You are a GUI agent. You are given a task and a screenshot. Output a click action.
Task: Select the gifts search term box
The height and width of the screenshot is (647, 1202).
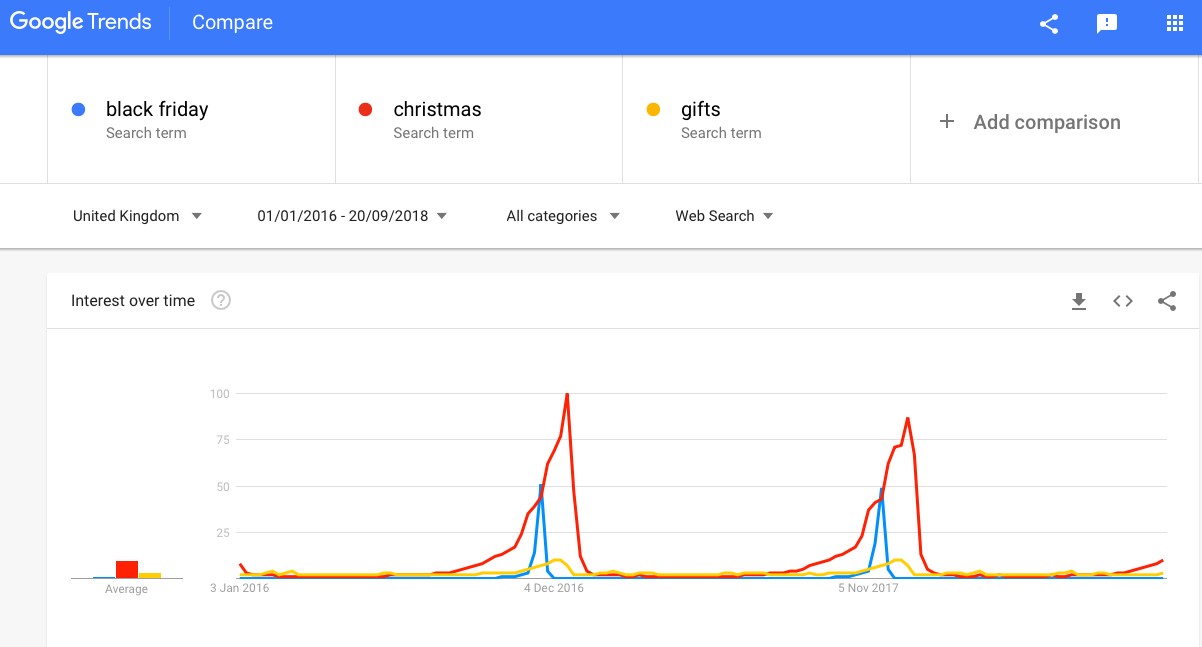click(766, 119)
